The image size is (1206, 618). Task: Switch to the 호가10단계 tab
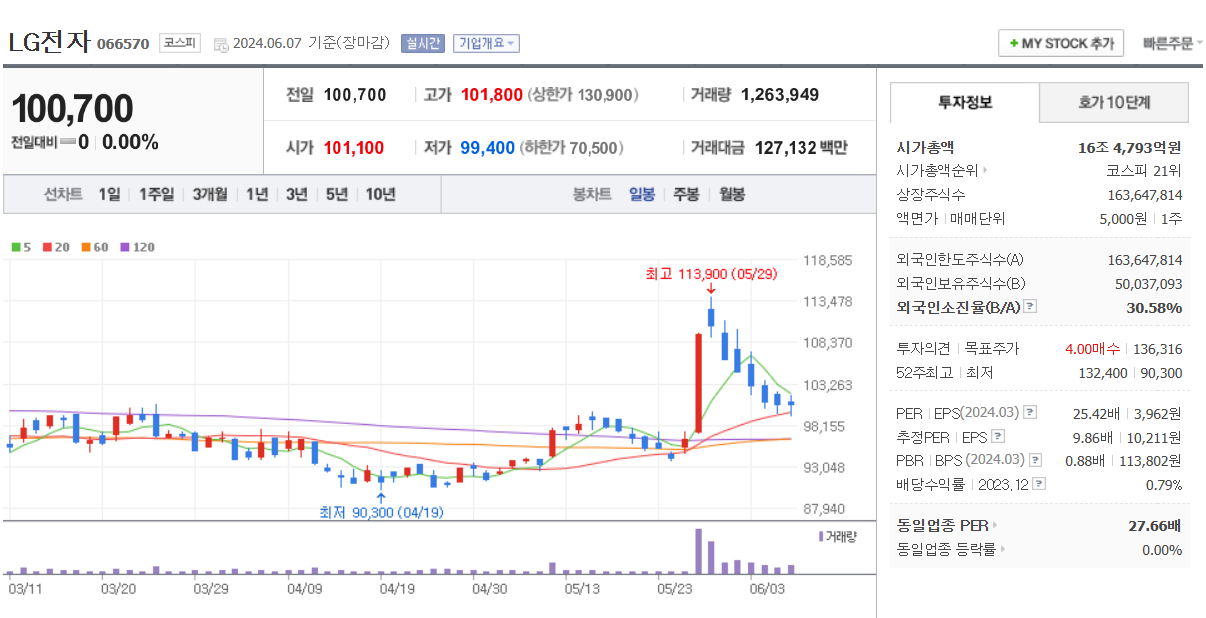(1114, 102)
